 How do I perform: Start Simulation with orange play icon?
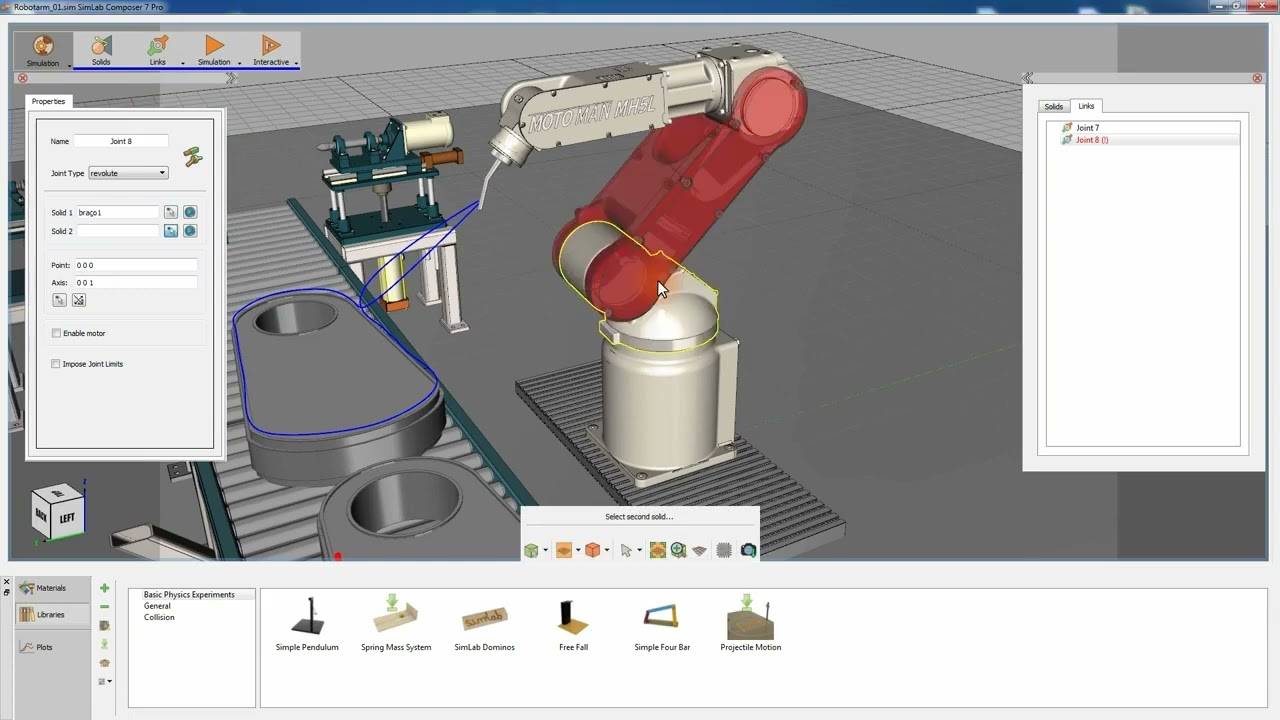click(214, 50)
